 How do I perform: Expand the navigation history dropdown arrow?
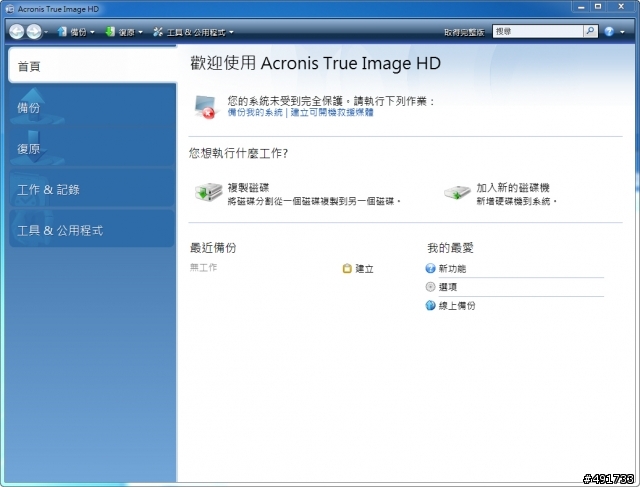pos(46,32)
